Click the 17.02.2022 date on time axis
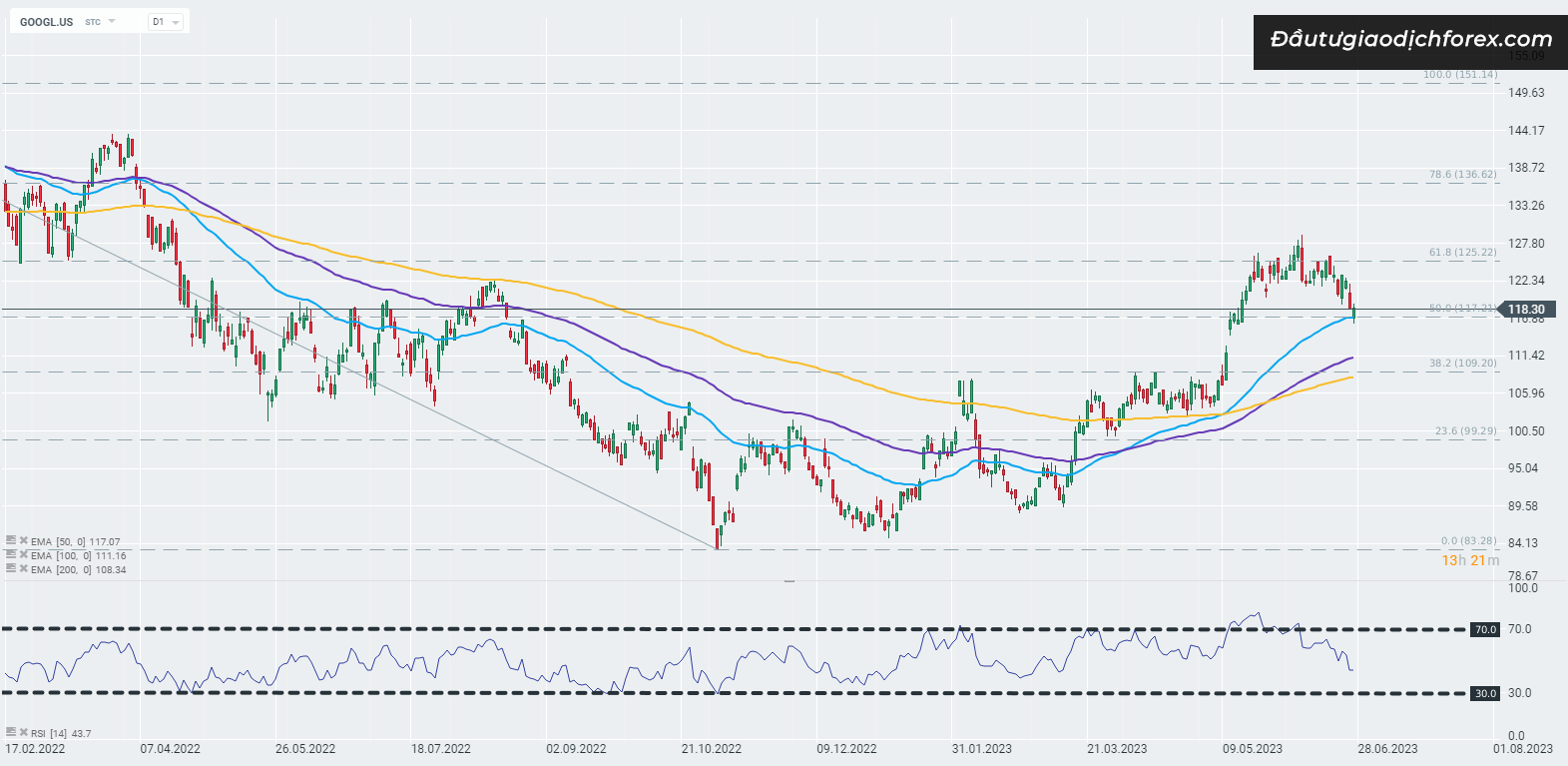Image resolution: width=1568 pixels, height=766 pixels. (35, 749)
